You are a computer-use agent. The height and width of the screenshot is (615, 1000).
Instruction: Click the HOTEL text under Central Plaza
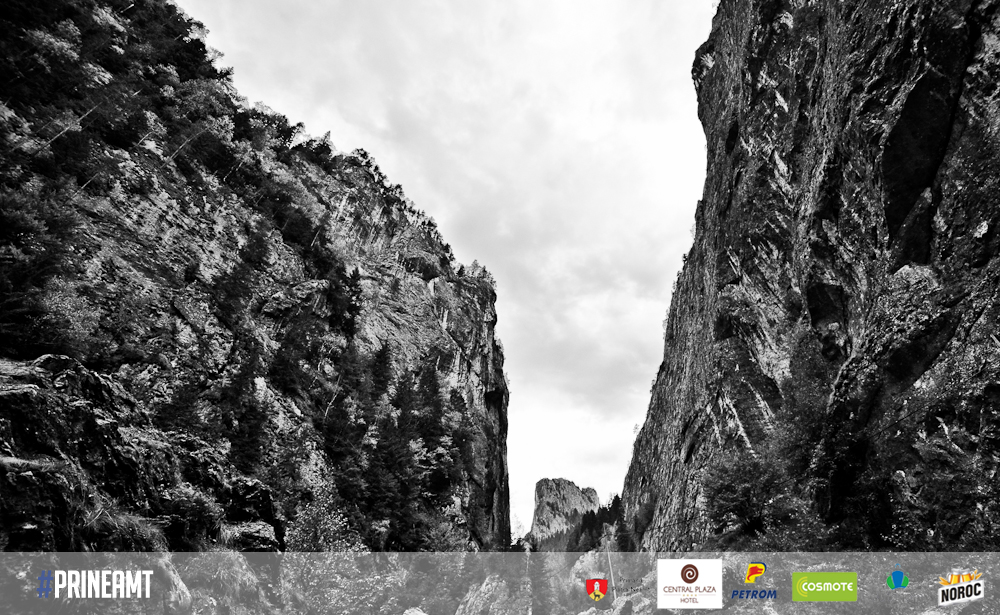(689, 601)
